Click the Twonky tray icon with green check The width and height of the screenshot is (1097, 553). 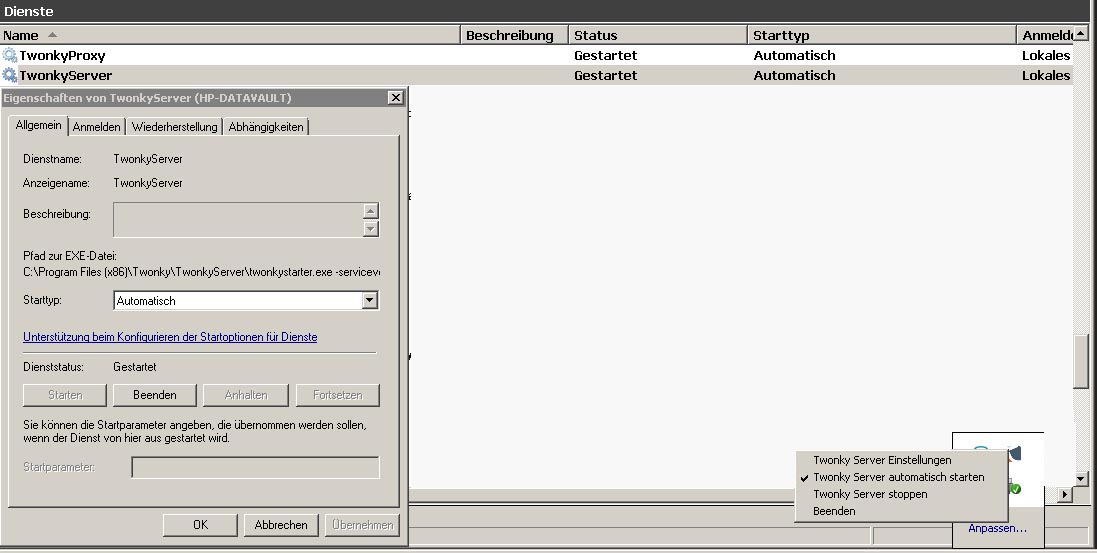pyautogui.click(x=1015, y=488)
